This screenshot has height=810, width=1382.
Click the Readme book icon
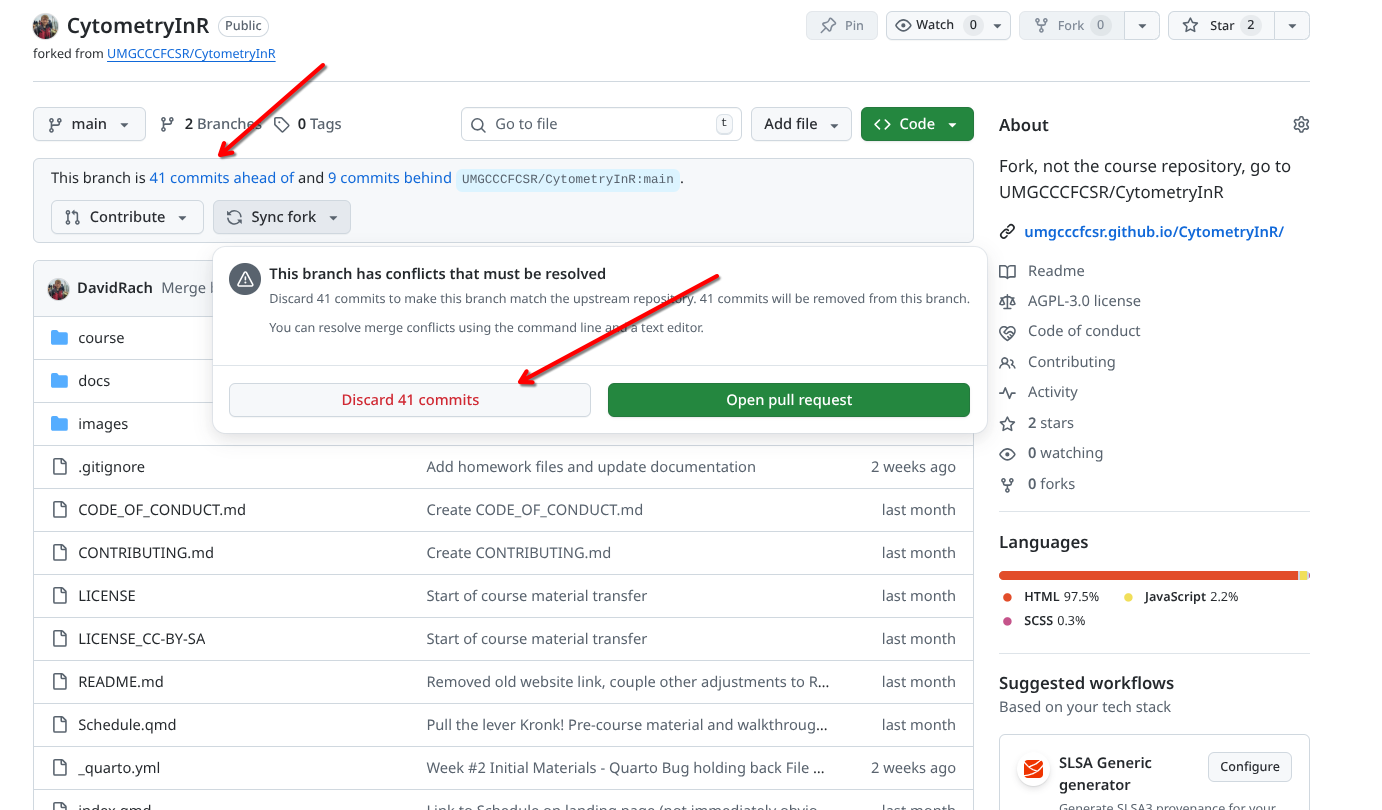point(1007,271)
